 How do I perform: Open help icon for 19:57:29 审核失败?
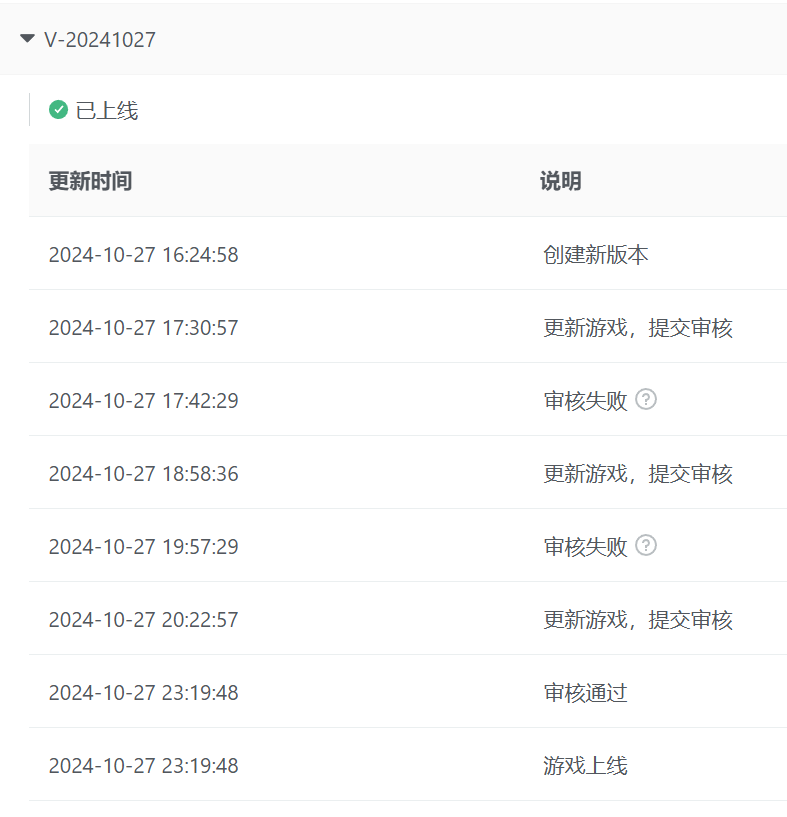(646, 546)
